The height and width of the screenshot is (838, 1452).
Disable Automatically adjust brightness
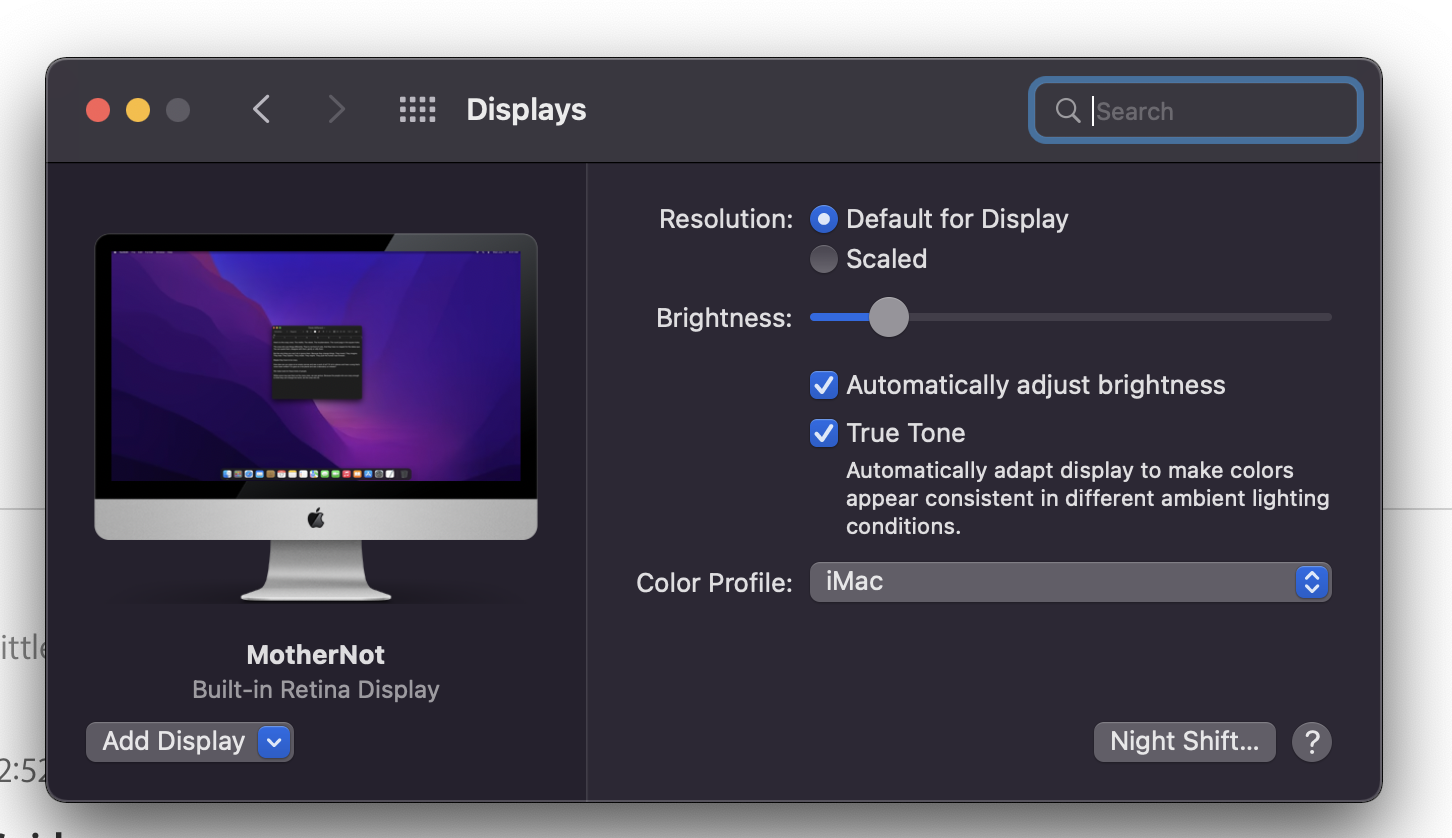[823, 385]
